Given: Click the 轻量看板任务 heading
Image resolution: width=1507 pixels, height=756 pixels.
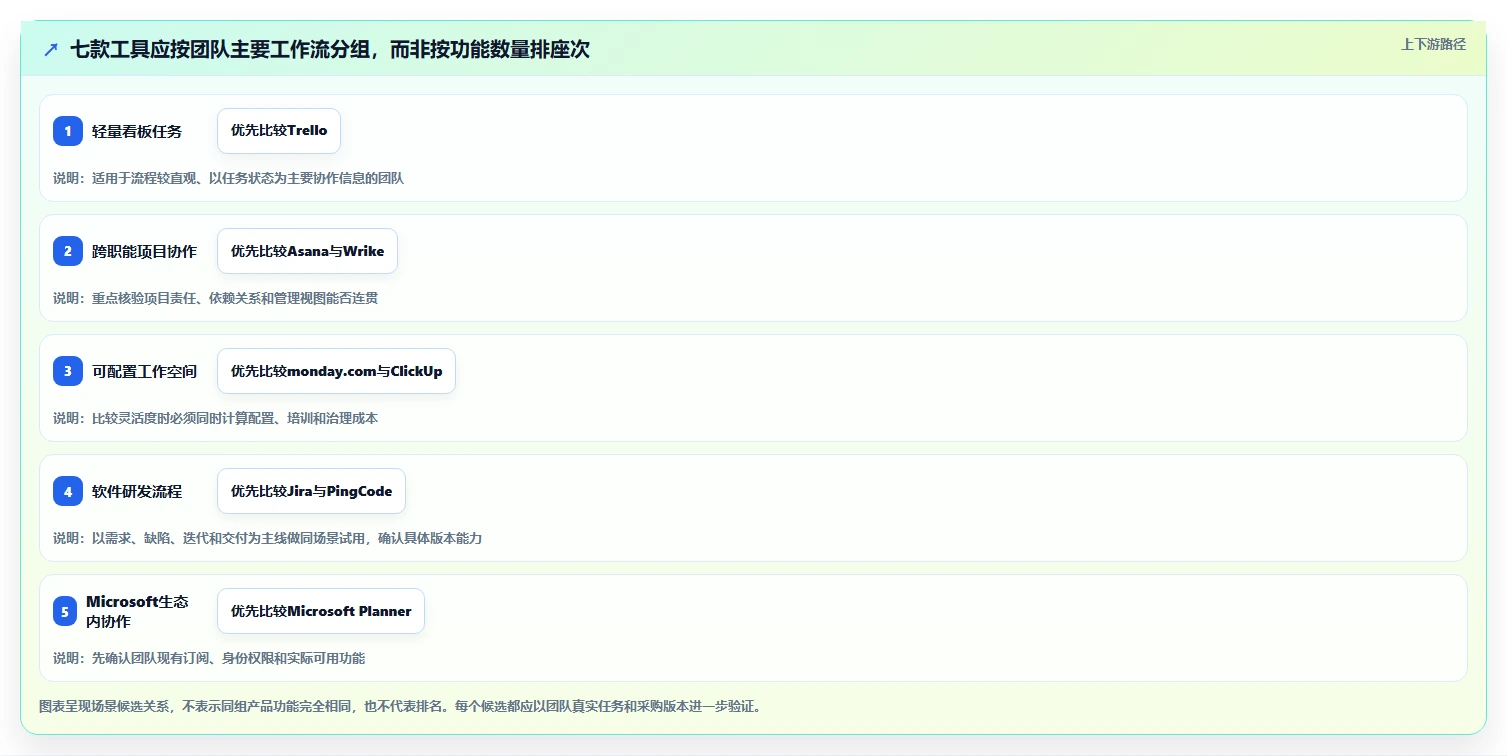Looking at the screenshot, I should coord(137,131).
